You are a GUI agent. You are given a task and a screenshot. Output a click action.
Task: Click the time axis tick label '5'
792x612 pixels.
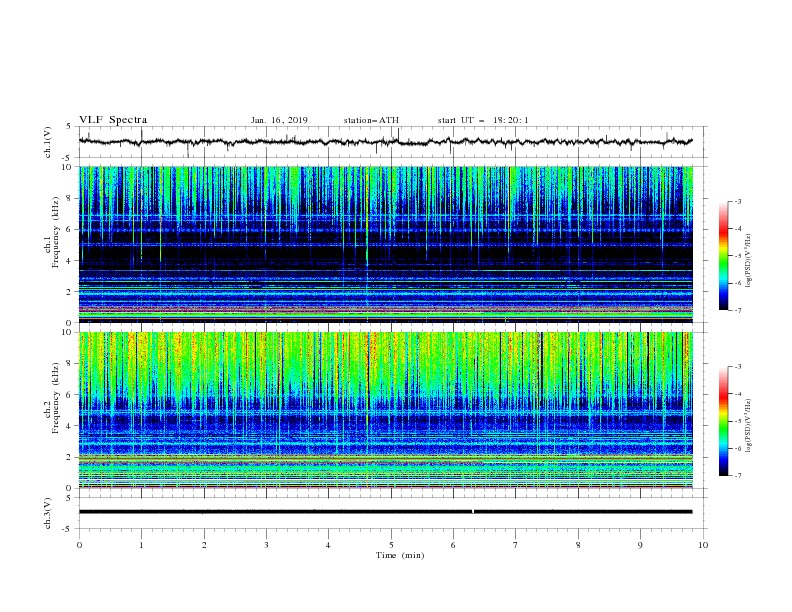coord(391,545)
